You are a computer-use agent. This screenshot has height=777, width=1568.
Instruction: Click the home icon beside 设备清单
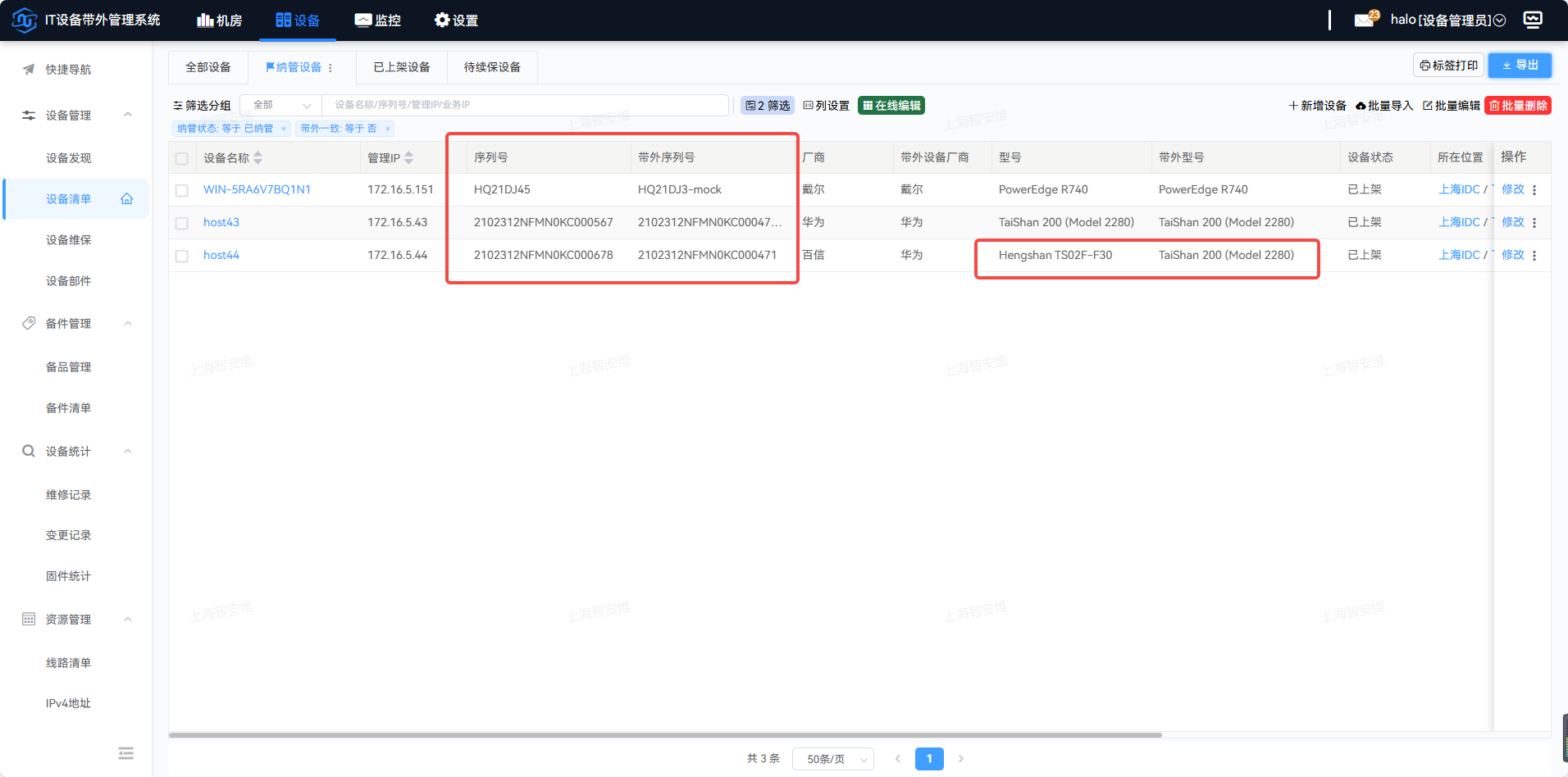[127, 198]
